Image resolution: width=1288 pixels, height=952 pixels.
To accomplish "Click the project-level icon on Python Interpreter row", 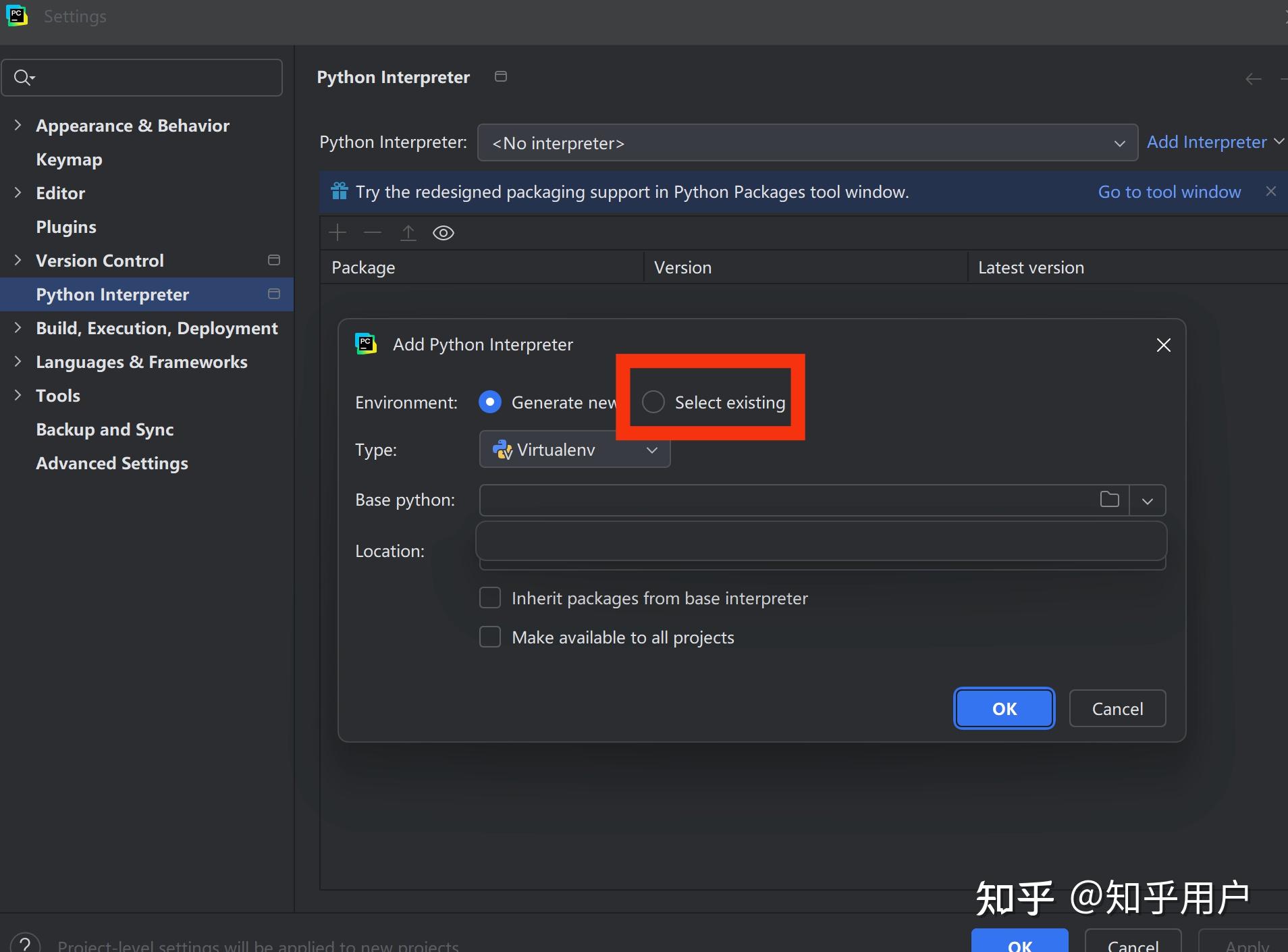I will (274, 294).
